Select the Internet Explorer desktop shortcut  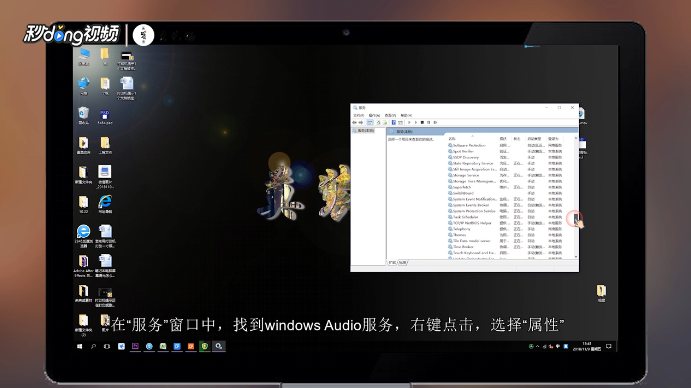coord(105,204)
